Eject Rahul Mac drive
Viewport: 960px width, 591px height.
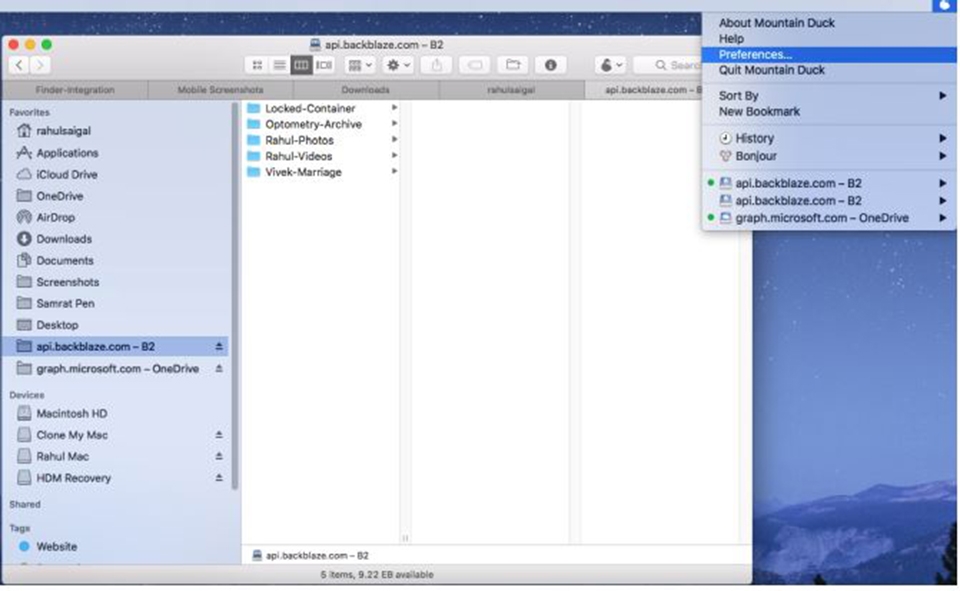pyautogui.click(x=219, y=456)
